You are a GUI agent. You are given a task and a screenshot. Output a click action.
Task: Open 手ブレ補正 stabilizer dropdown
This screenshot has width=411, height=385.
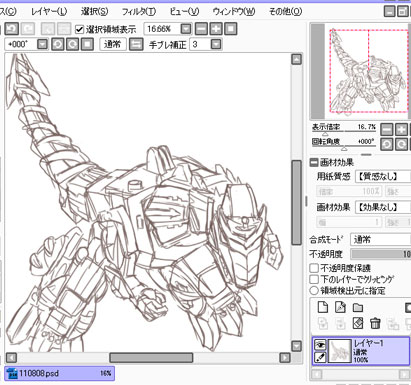pyautogui.click(x=216, y=44)
